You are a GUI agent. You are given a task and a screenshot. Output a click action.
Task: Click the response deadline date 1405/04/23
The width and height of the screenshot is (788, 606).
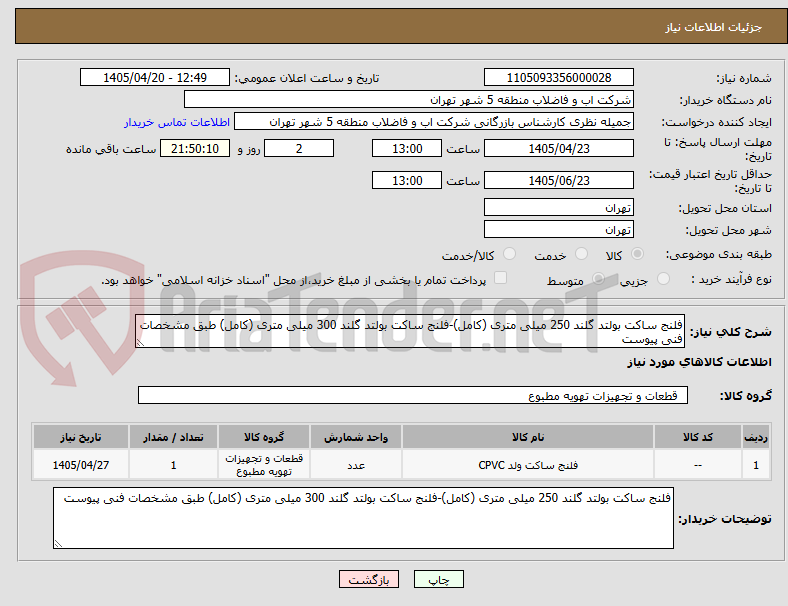point(559,149)
